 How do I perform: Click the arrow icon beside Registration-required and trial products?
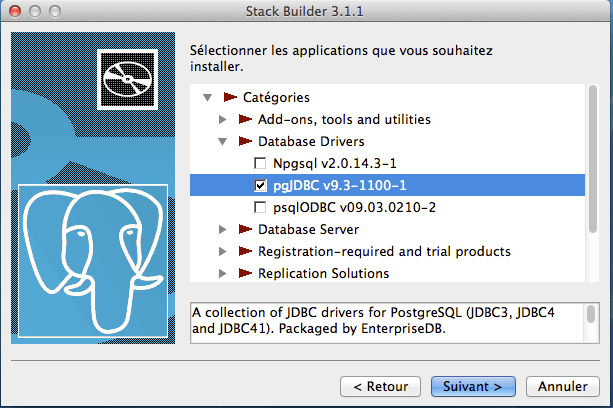[243, 252]
